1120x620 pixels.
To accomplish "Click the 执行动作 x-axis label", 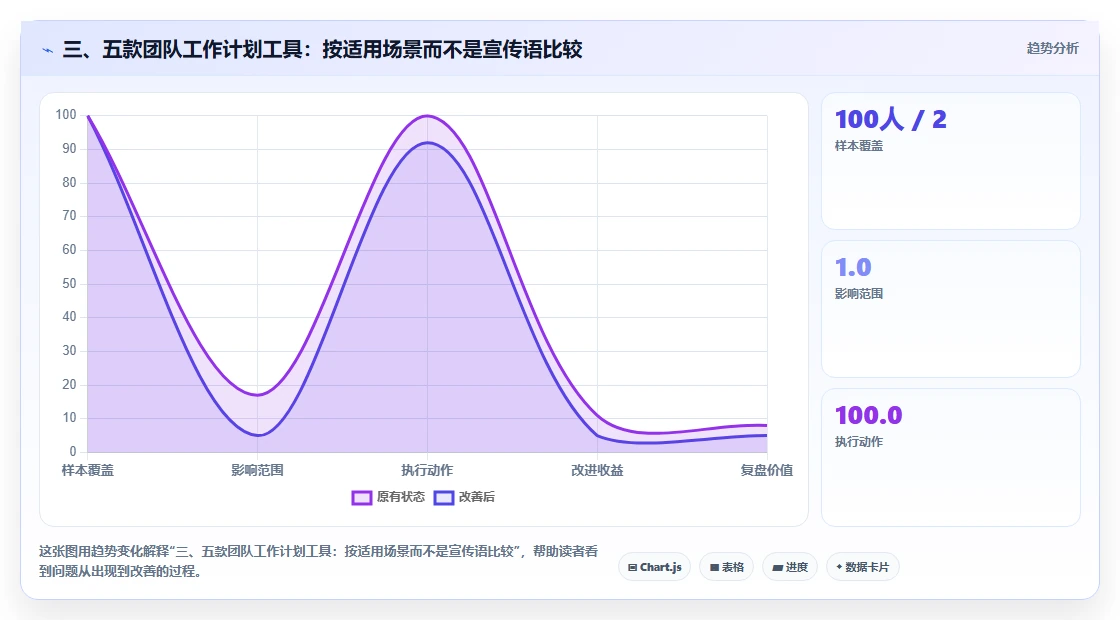I will (427, 470).
